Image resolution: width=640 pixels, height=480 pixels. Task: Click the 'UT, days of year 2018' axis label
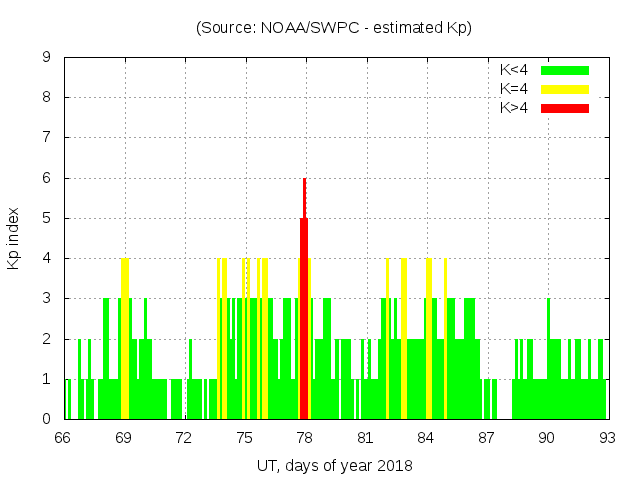pyautogui.click(x=334, y=465)
